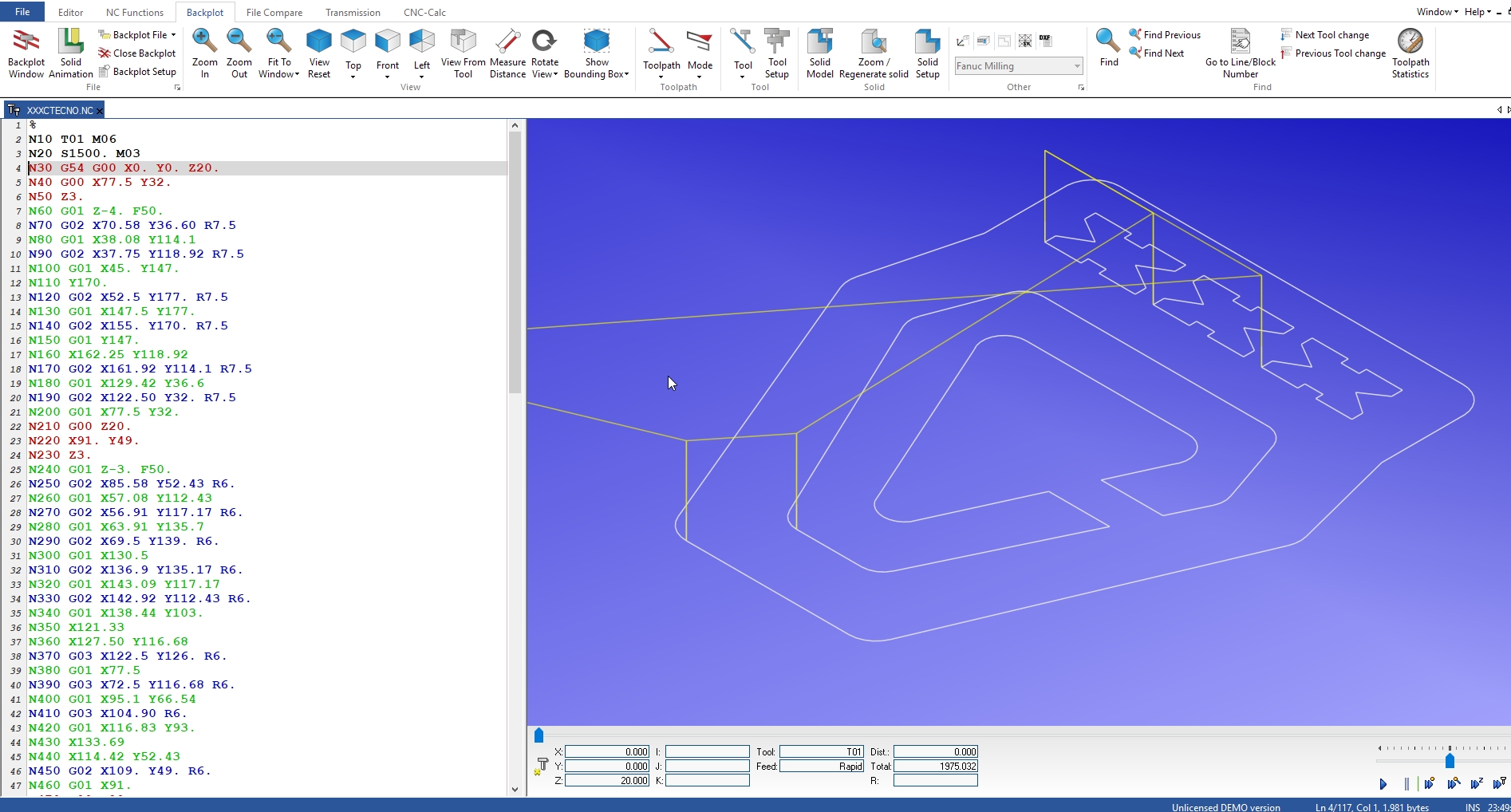This screenshot has height=812, width=1511.
Task: Open Toolpath Statistics
Action: (x=1410, y=53)
